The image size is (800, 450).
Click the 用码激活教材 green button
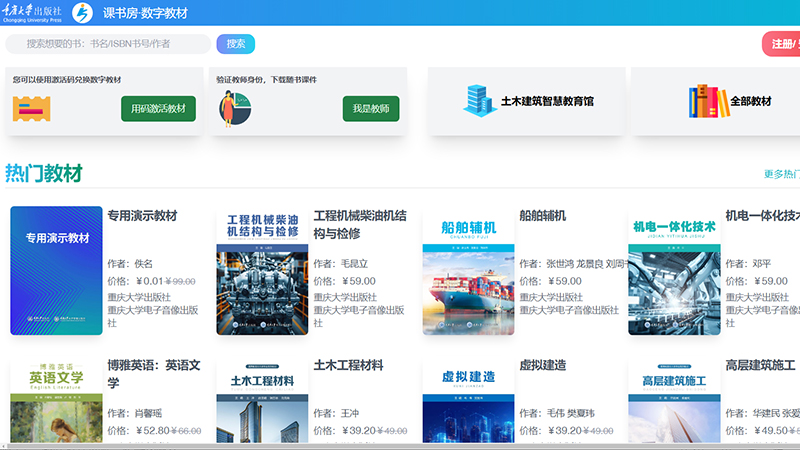coord(158,109)
